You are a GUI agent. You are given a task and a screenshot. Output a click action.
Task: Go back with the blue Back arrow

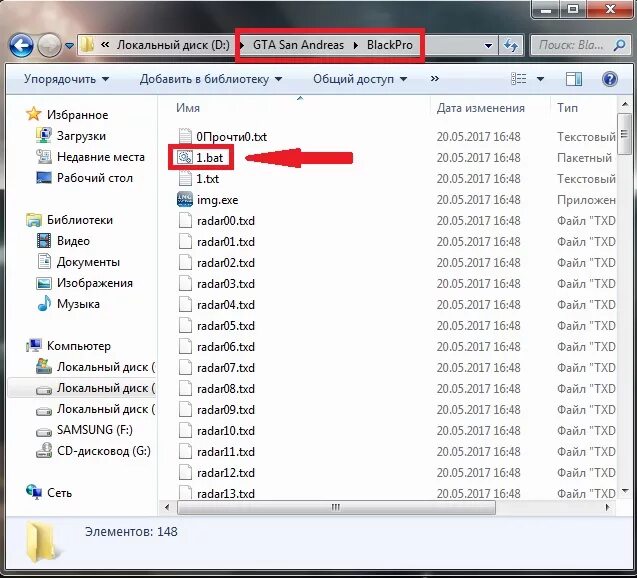point(21,45)
